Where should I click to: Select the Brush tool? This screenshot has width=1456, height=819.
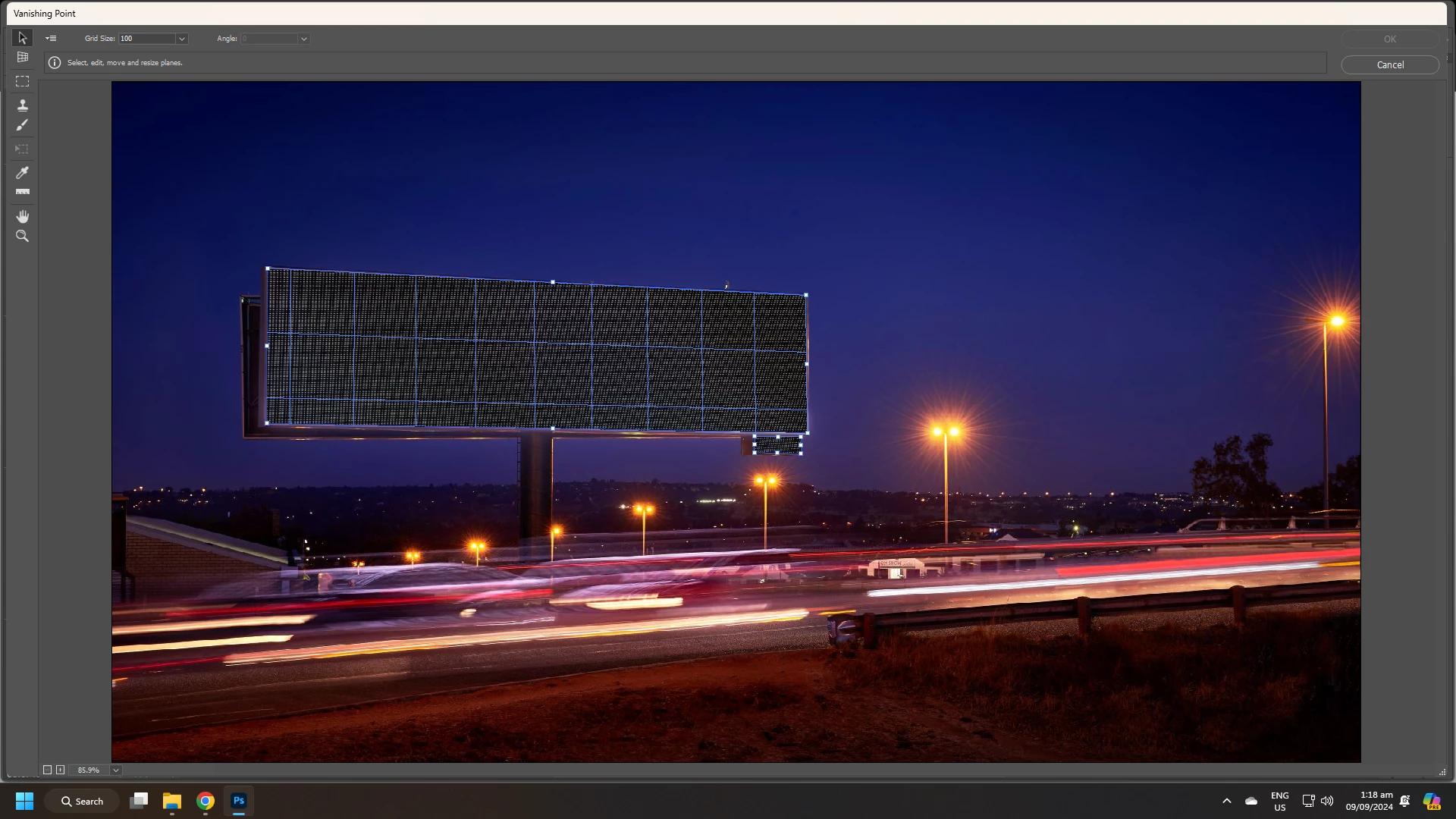[x=22, y=125]
